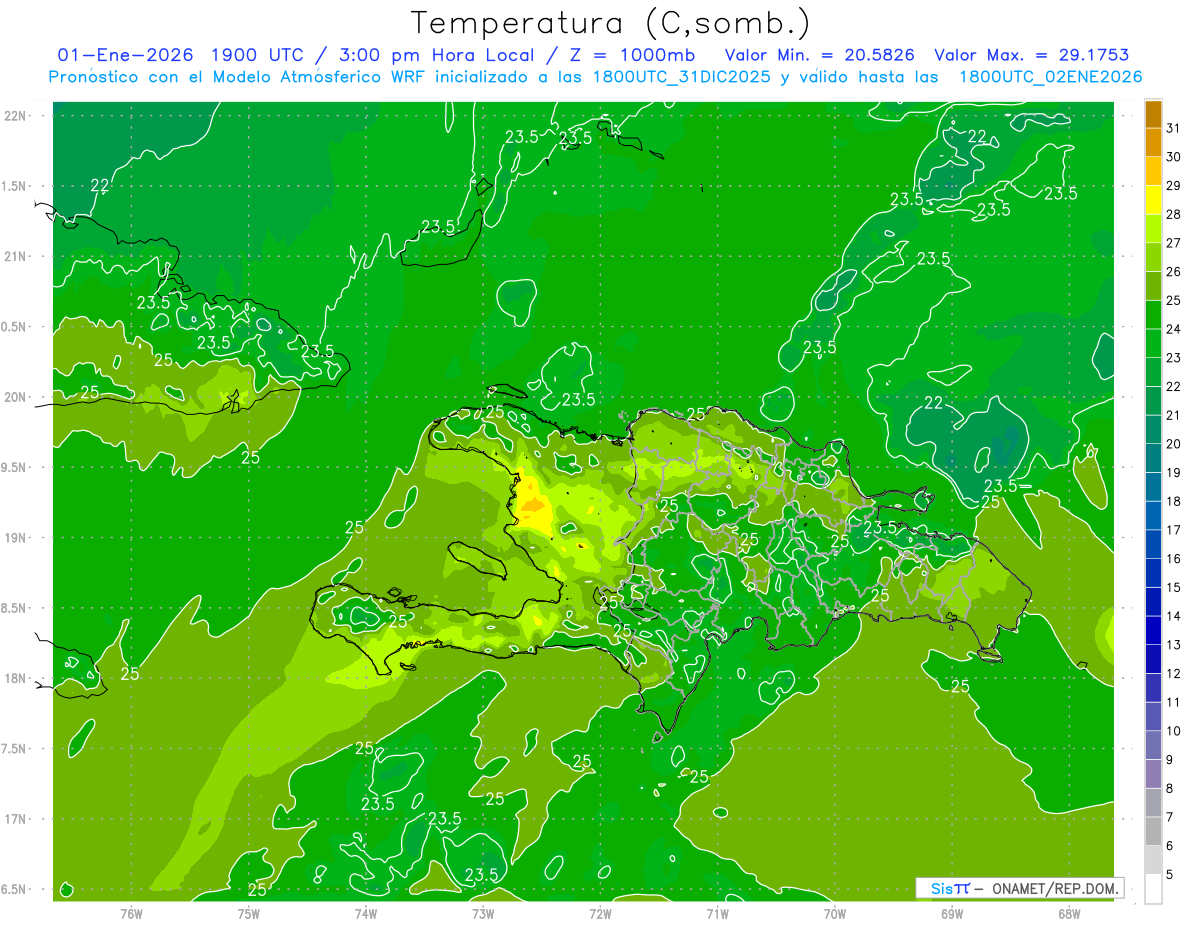Click the '21N' latitude axis label

[x=15, y=257]
